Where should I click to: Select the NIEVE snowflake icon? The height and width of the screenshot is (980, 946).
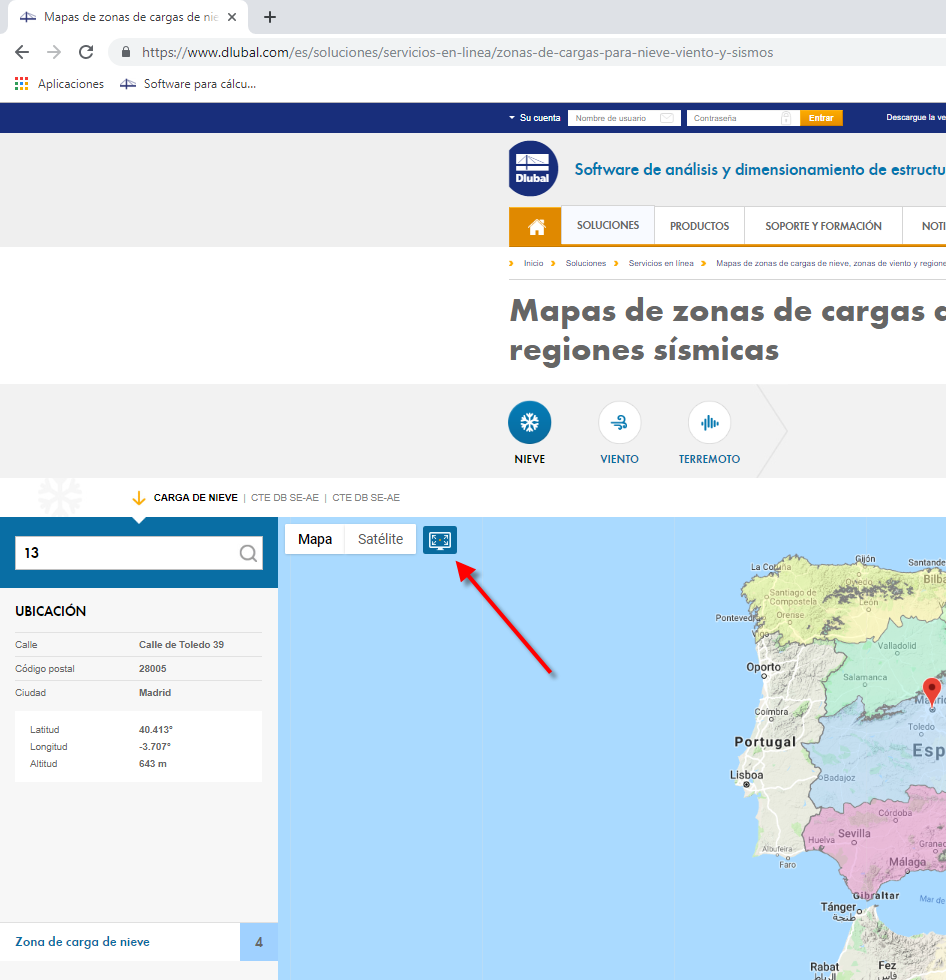click(530, 422)
